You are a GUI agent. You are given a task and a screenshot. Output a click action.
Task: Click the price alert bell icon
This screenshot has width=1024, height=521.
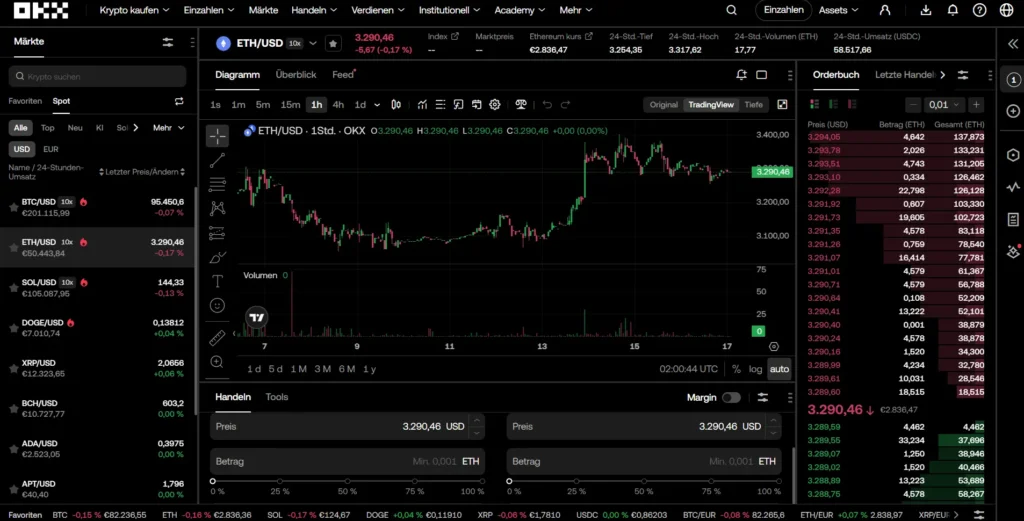tap(741, 75)
